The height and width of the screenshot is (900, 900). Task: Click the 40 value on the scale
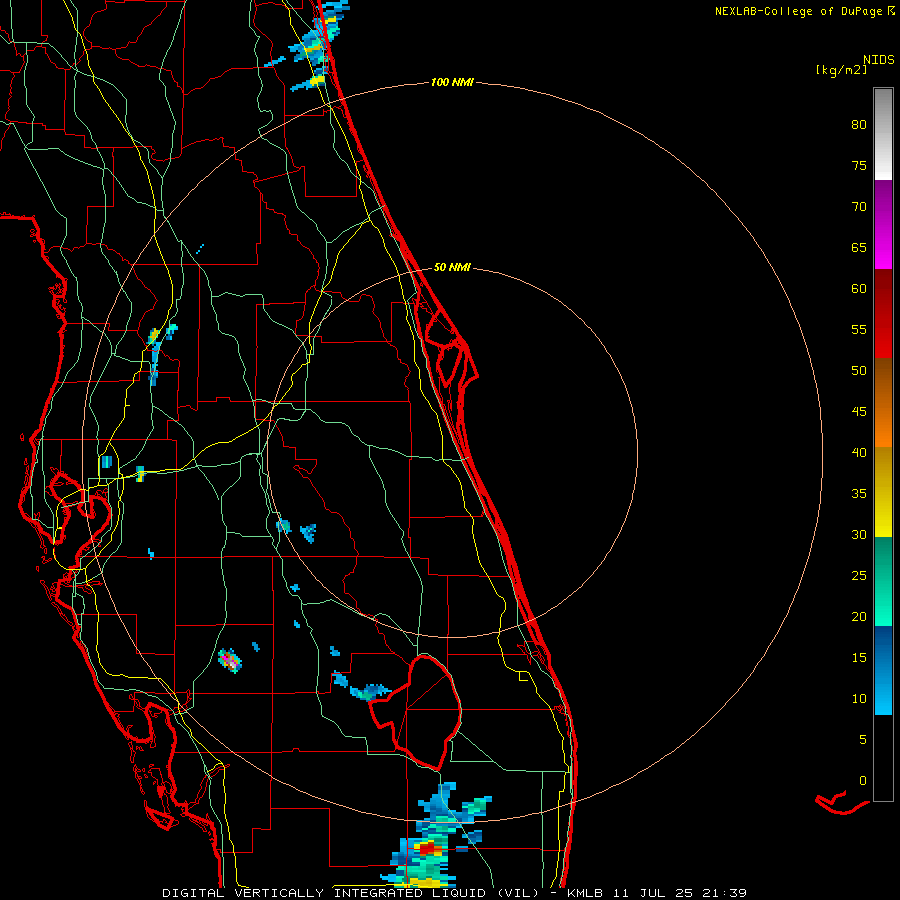[x=859, y=453]
